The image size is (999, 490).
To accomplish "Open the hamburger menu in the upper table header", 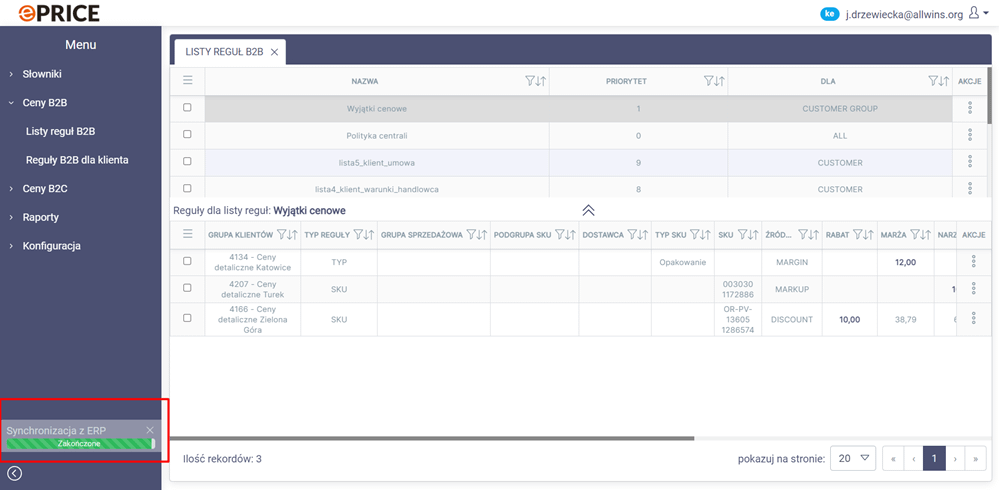I will 187,81.
